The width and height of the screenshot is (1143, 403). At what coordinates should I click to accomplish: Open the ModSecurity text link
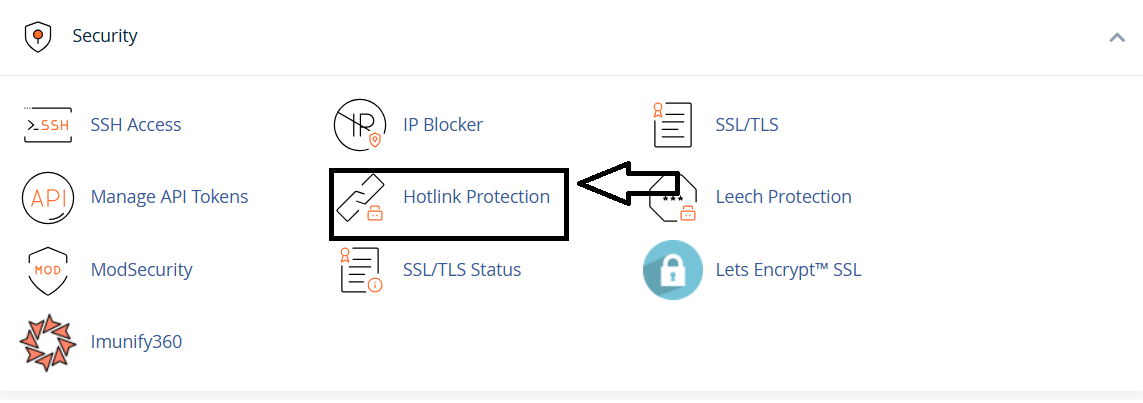tap(141, 270)
